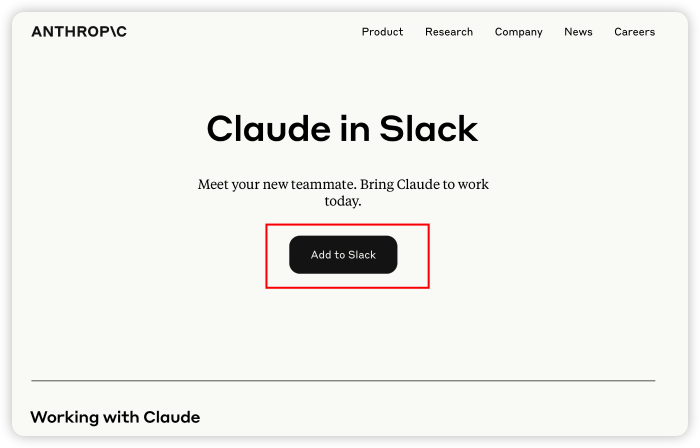Go to the Research page
700x448 pixels.
click(x=449, y=32)
